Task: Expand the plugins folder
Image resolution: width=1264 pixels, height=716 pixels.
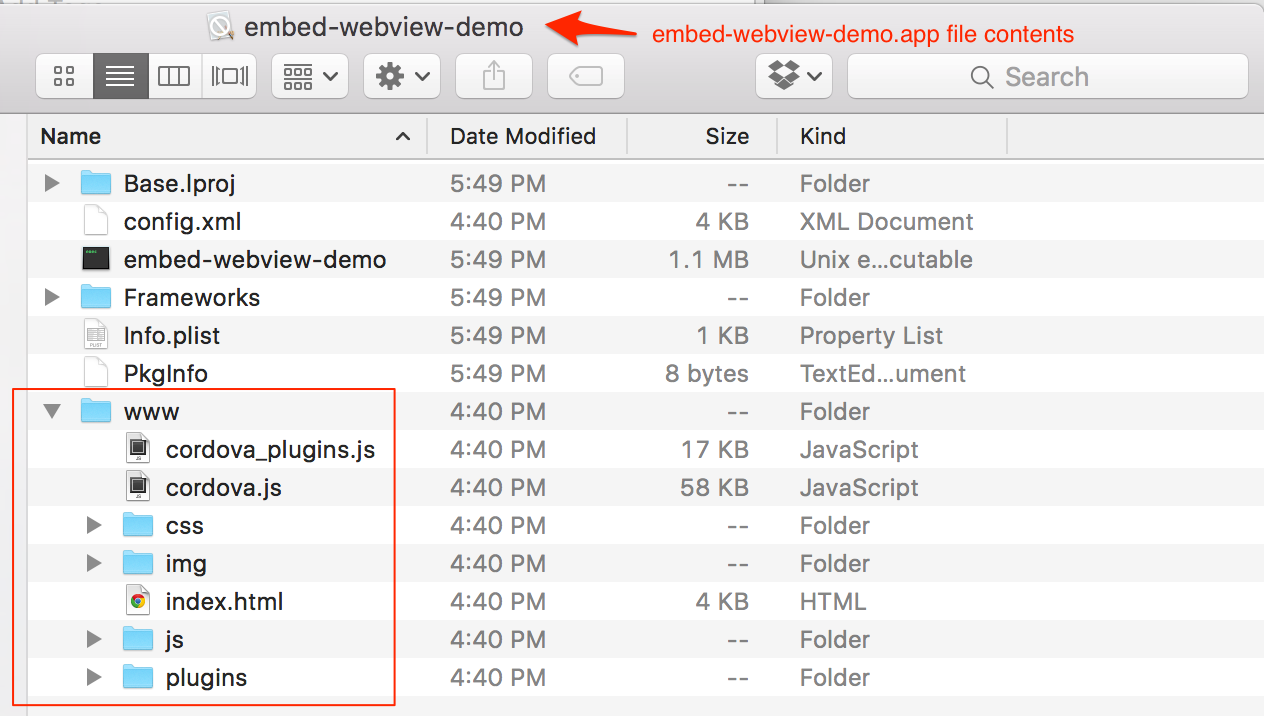Action: (94, 677)
